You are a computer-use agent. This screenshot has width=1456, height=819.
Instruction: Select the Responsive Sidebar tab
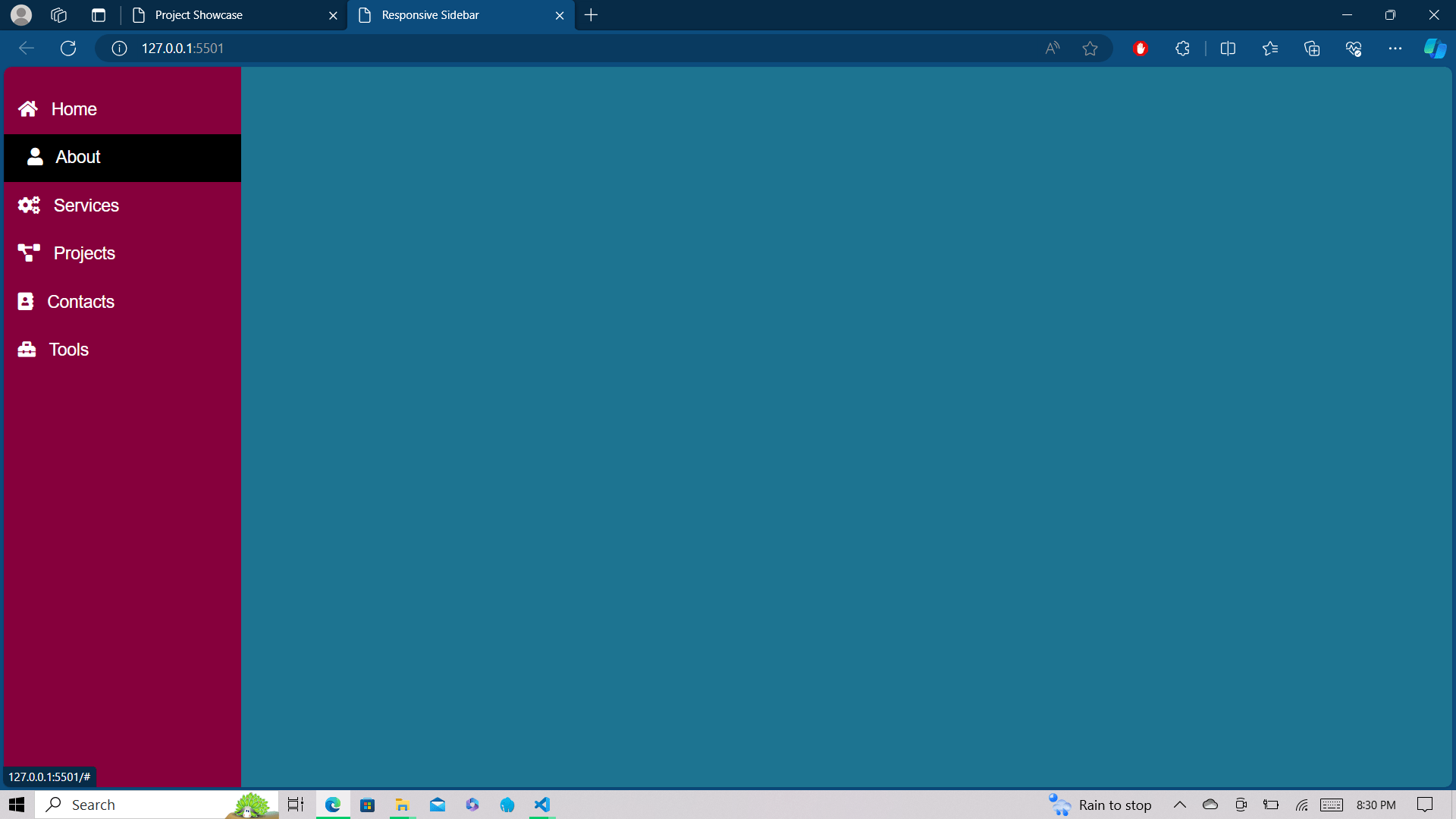point(430,15)
